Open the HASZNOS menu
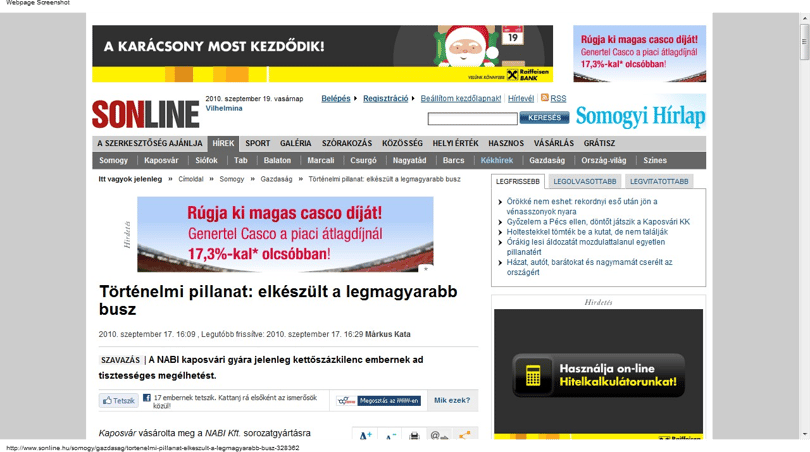Viewport: 810px width, 452px height. point(506,144)
